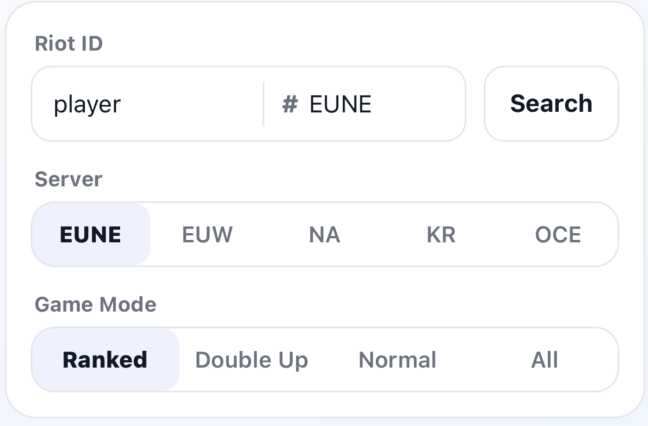Choose the Normal game mode

coord(397,360)
